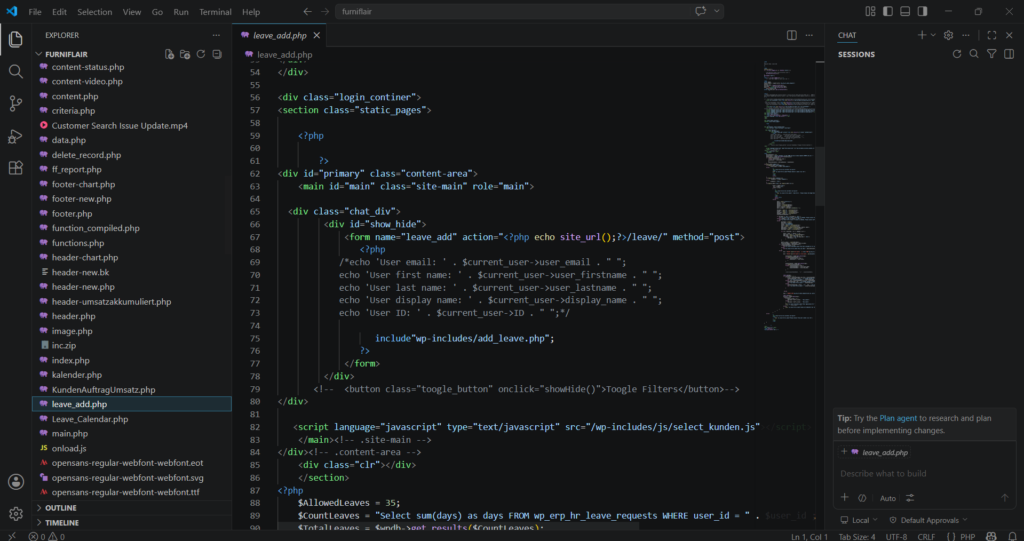Customize layout from title bar
This screenshot has width=1024, height=541.
pos(870,11)
